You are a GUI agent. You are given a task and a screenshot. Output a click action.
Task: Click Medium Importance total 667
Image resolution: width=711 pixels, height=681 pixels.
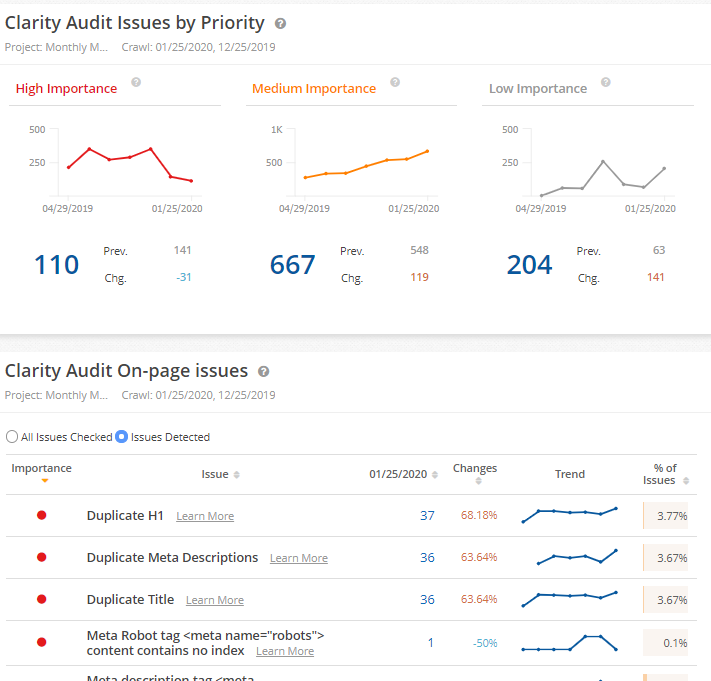292,265
